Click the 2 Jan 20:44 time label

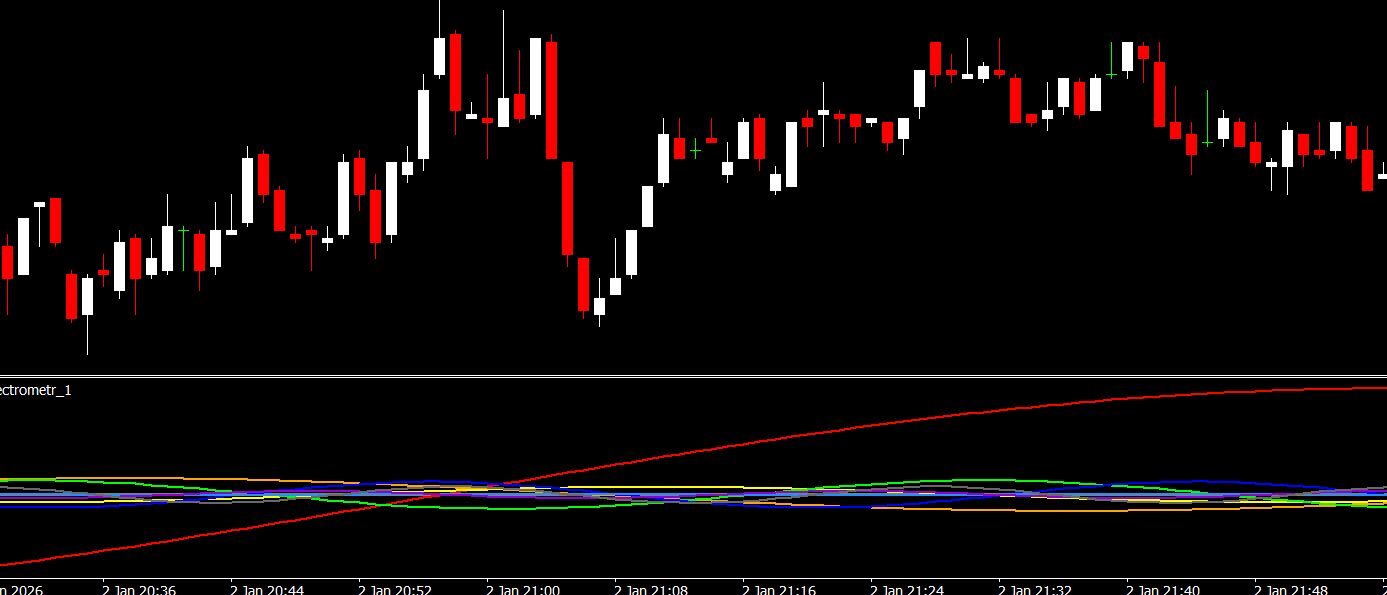[267, 590]
